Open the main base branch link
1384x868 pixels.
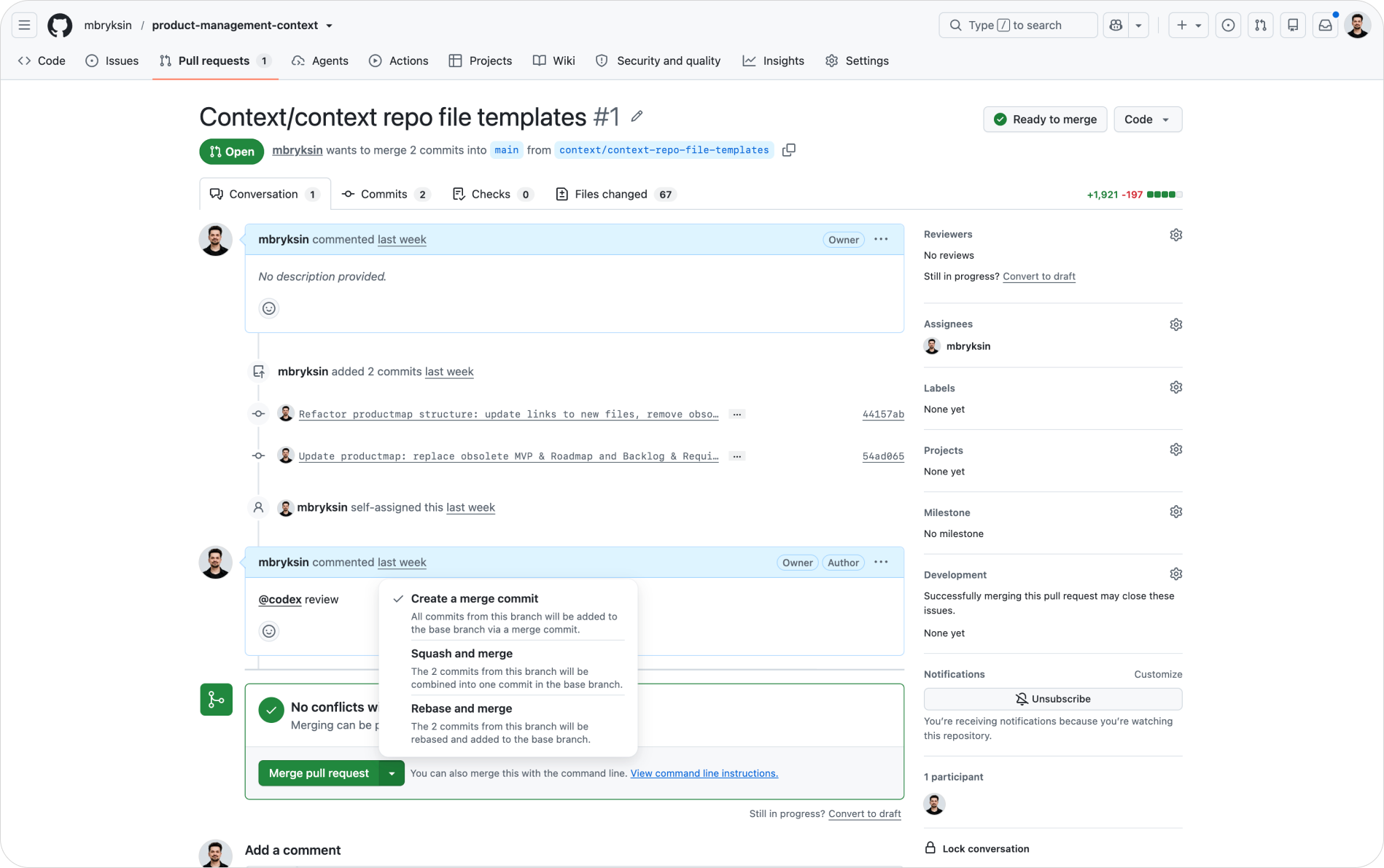pyautogui.click(x=506, y=150)
